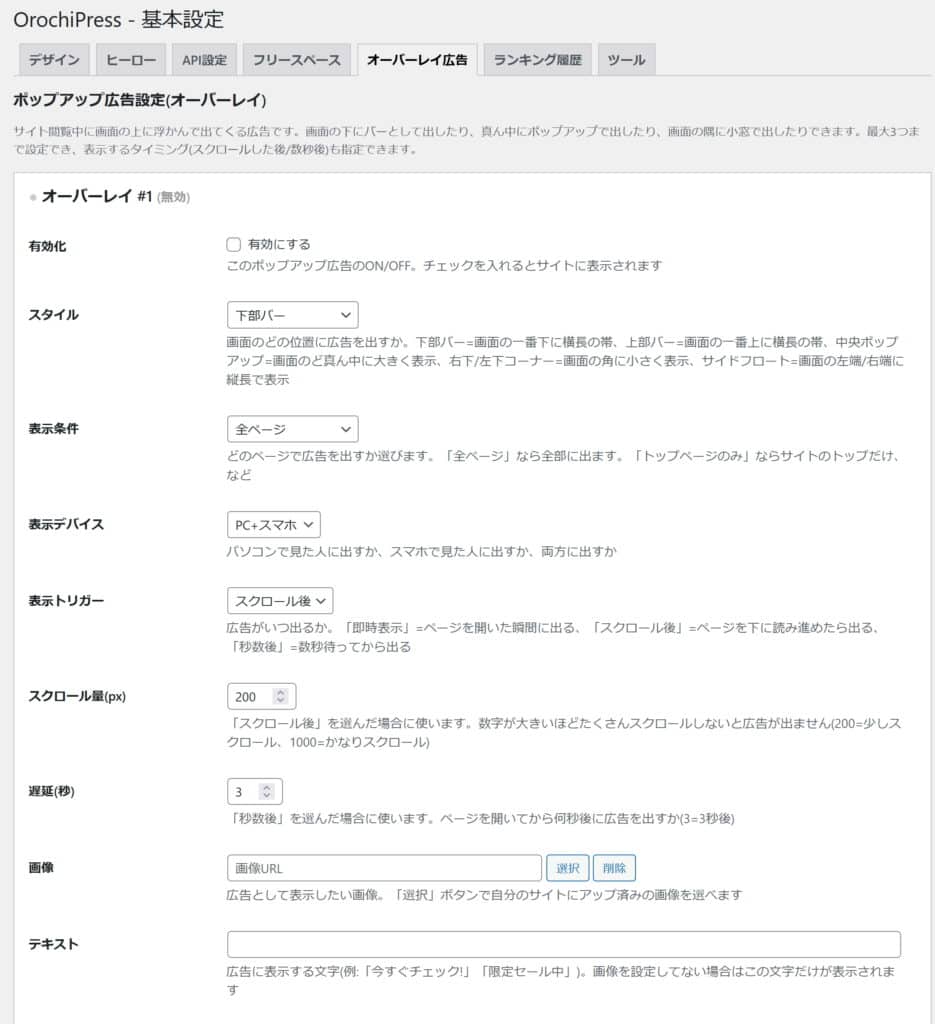The width and height of the screenshot is (935, 1024).
Task: Go to the ランキング履歴 tab
Action: click(x=538, y=60)
